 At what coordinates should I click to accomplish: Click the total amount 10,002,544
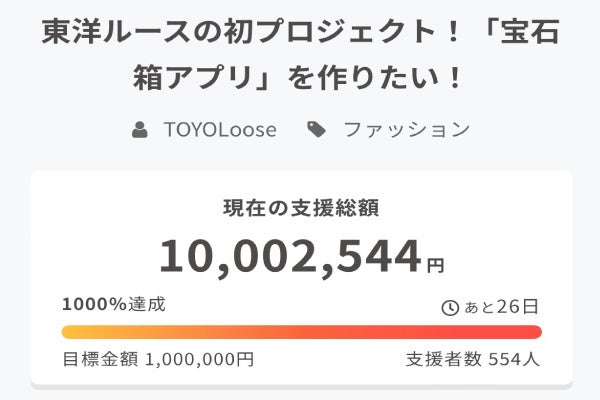[x=290, y=257]
